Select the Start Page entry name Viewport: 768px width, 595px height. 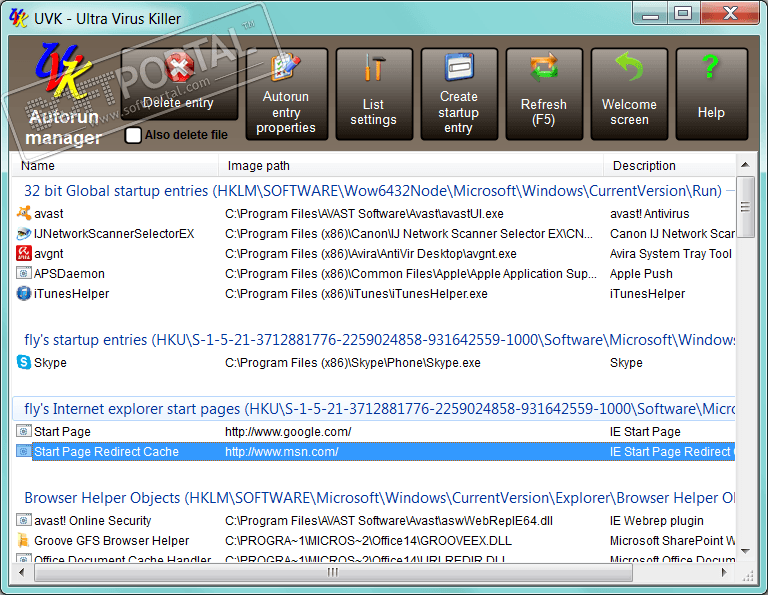coord(62,432)
